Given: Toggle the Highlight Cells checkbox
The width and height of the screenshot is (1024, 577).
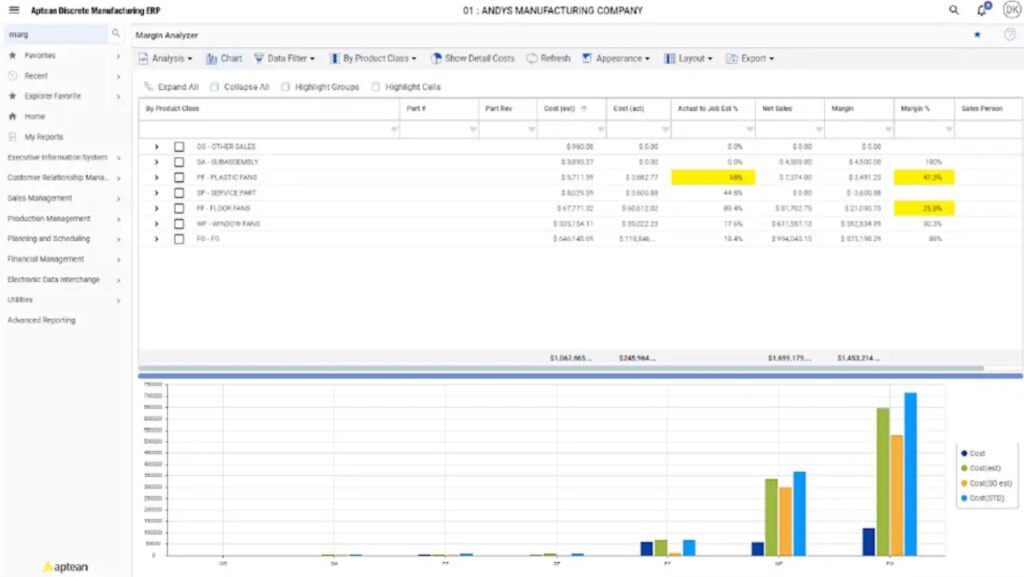Looking at the screenshot, I should tap(376, 87).
